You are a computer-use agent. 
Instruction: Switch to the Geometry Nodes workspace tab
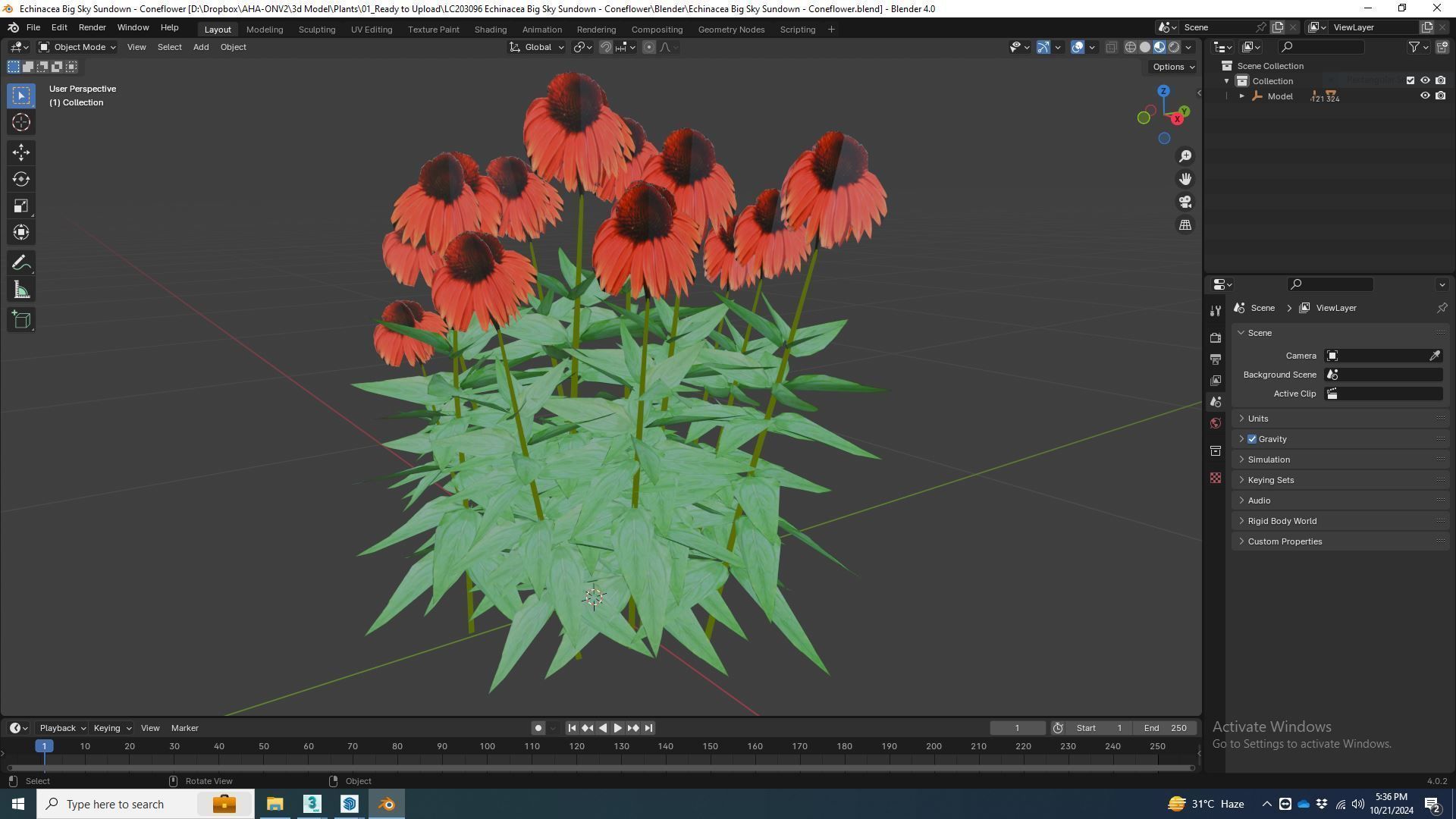731,30
